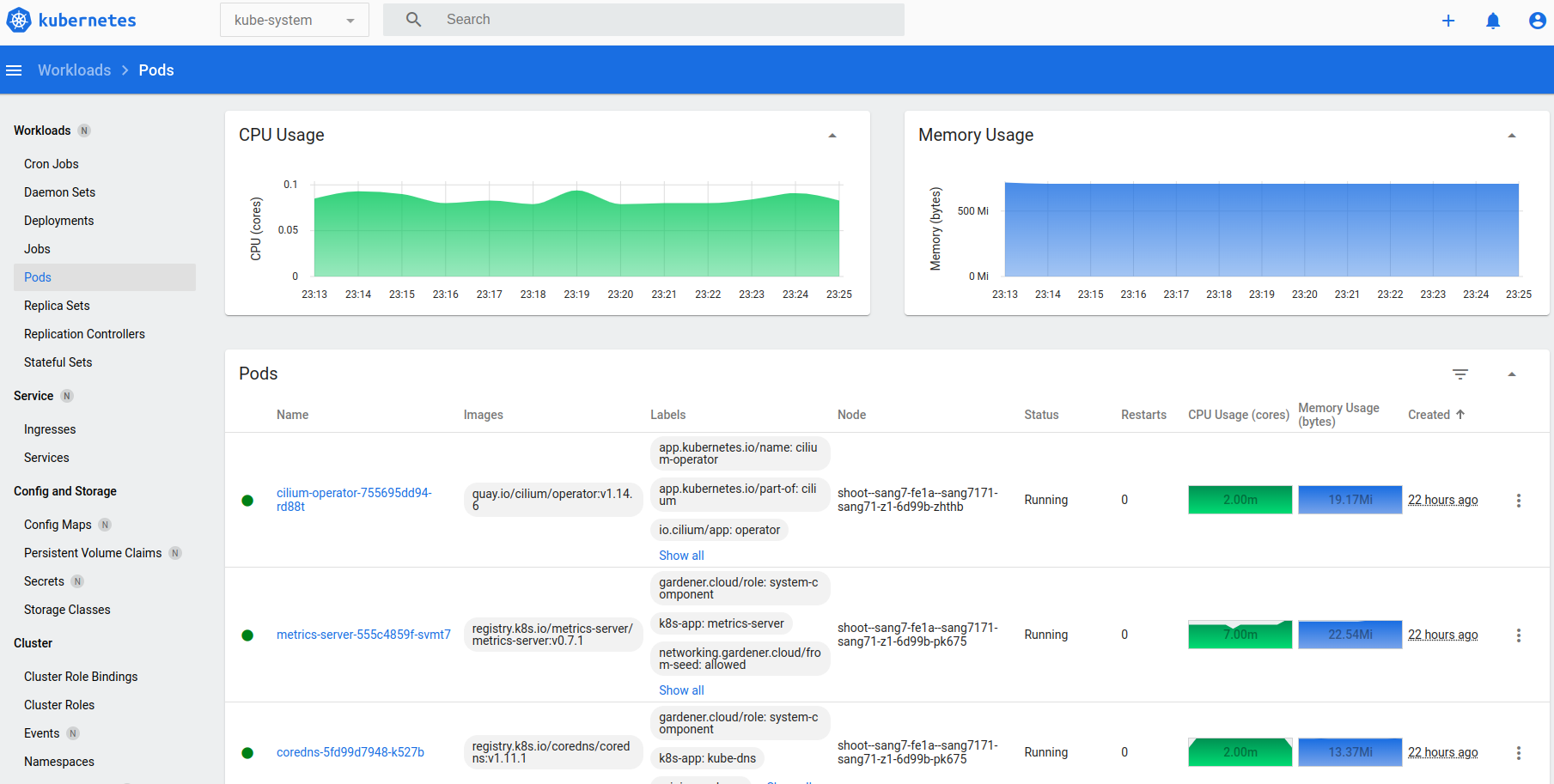Open Namespaces in the sidebar
This screenshot has height=784, width=1554.
coord(59,762)
